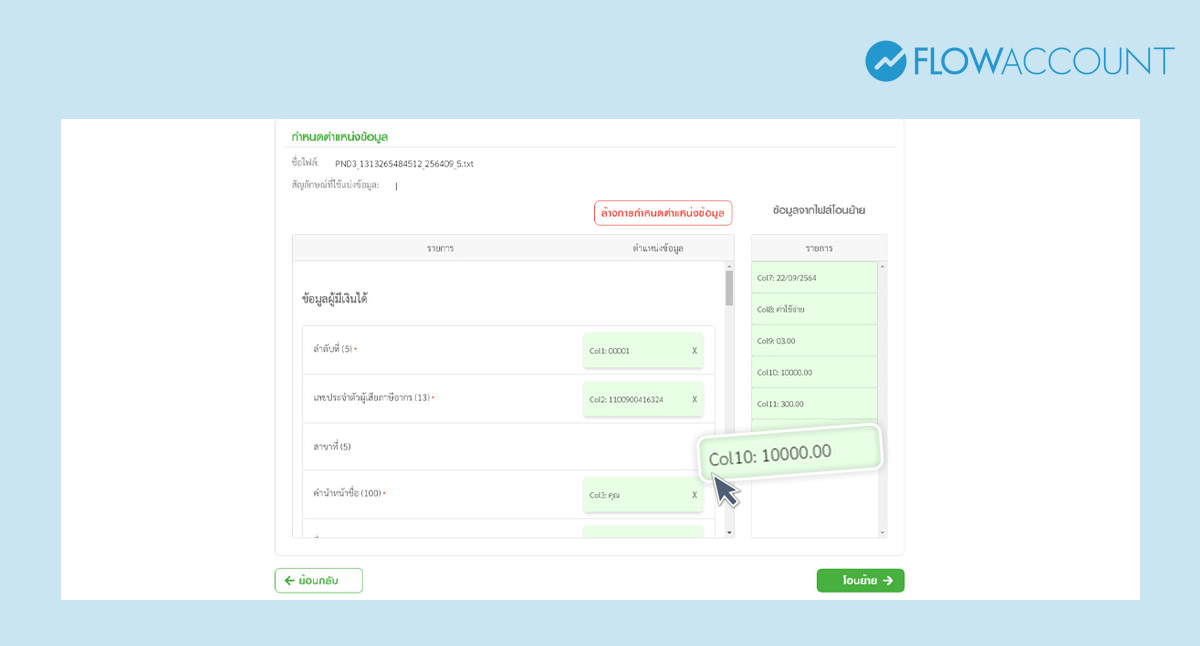1200x646 pixels.
Task: Remove the Col1: 00001 mapping with X
Action: pyautogui.click(x=694, y=351)
